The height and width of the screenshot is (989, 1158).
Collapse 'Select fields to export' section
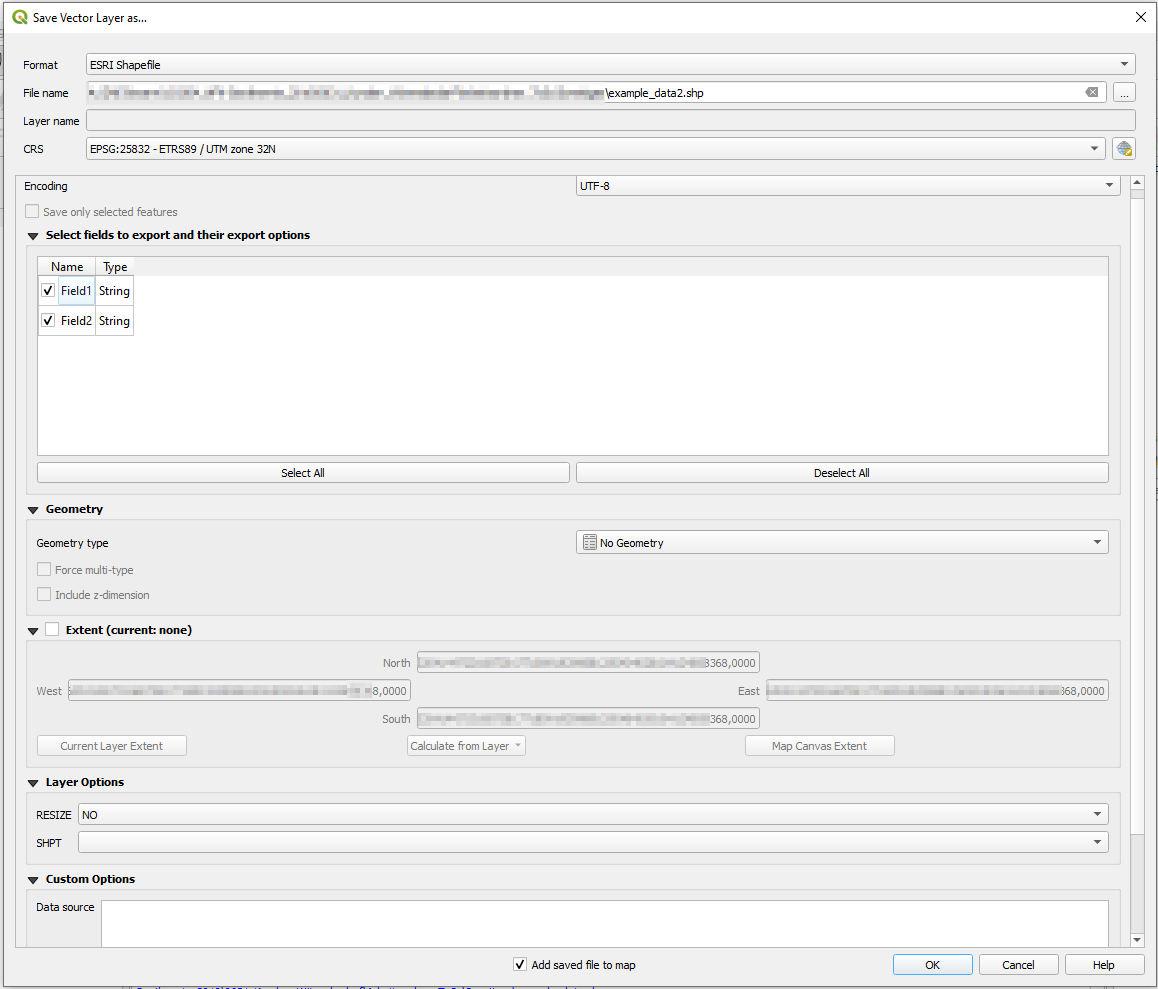32,234
